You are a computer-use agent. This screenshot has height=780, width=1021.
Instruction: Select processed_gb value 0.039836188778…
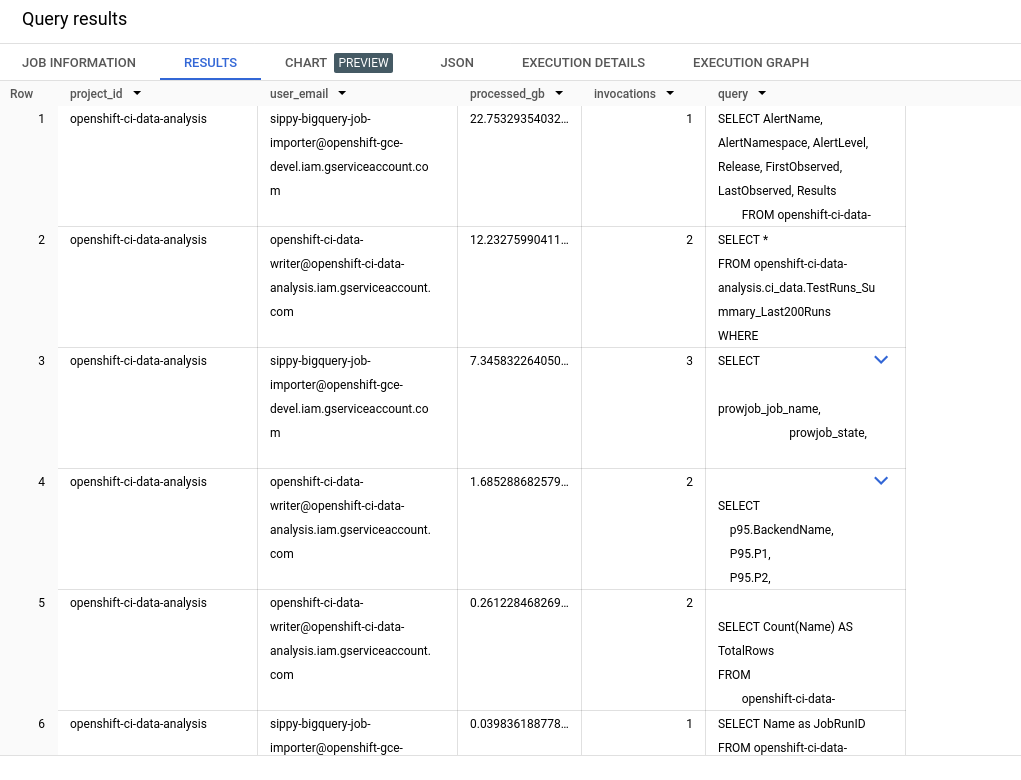(x=519, y=724)
